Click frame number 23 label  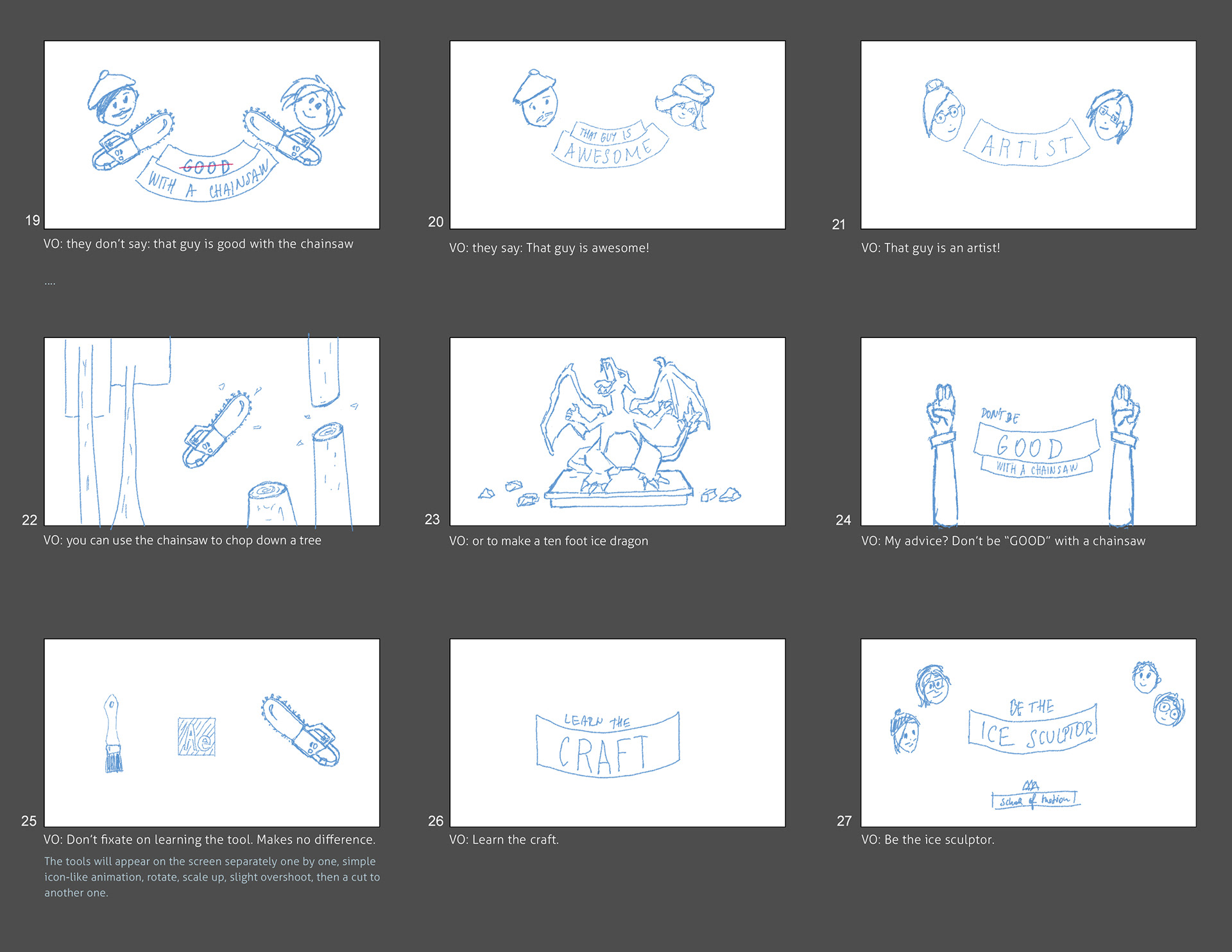click(x=432, y=520)
